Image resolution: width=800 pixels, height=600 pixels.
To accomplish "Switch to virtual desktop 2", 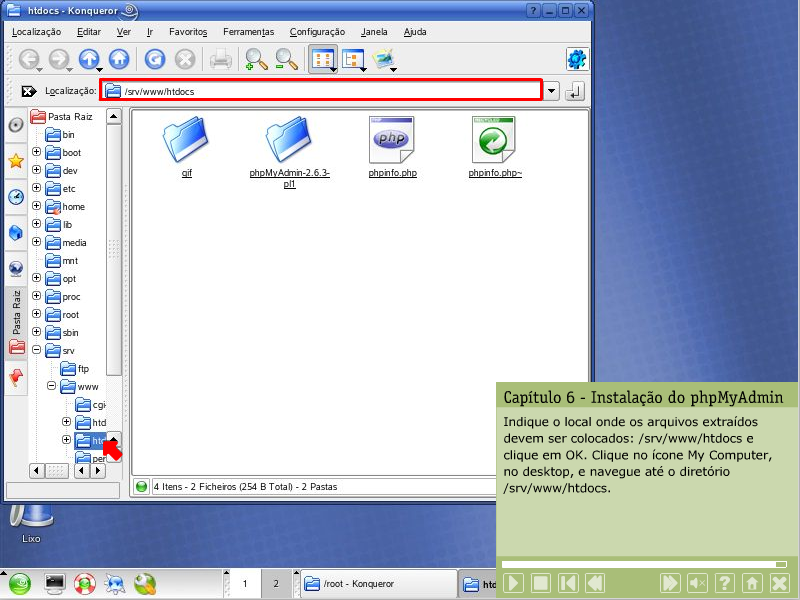I will pos(275,583).
